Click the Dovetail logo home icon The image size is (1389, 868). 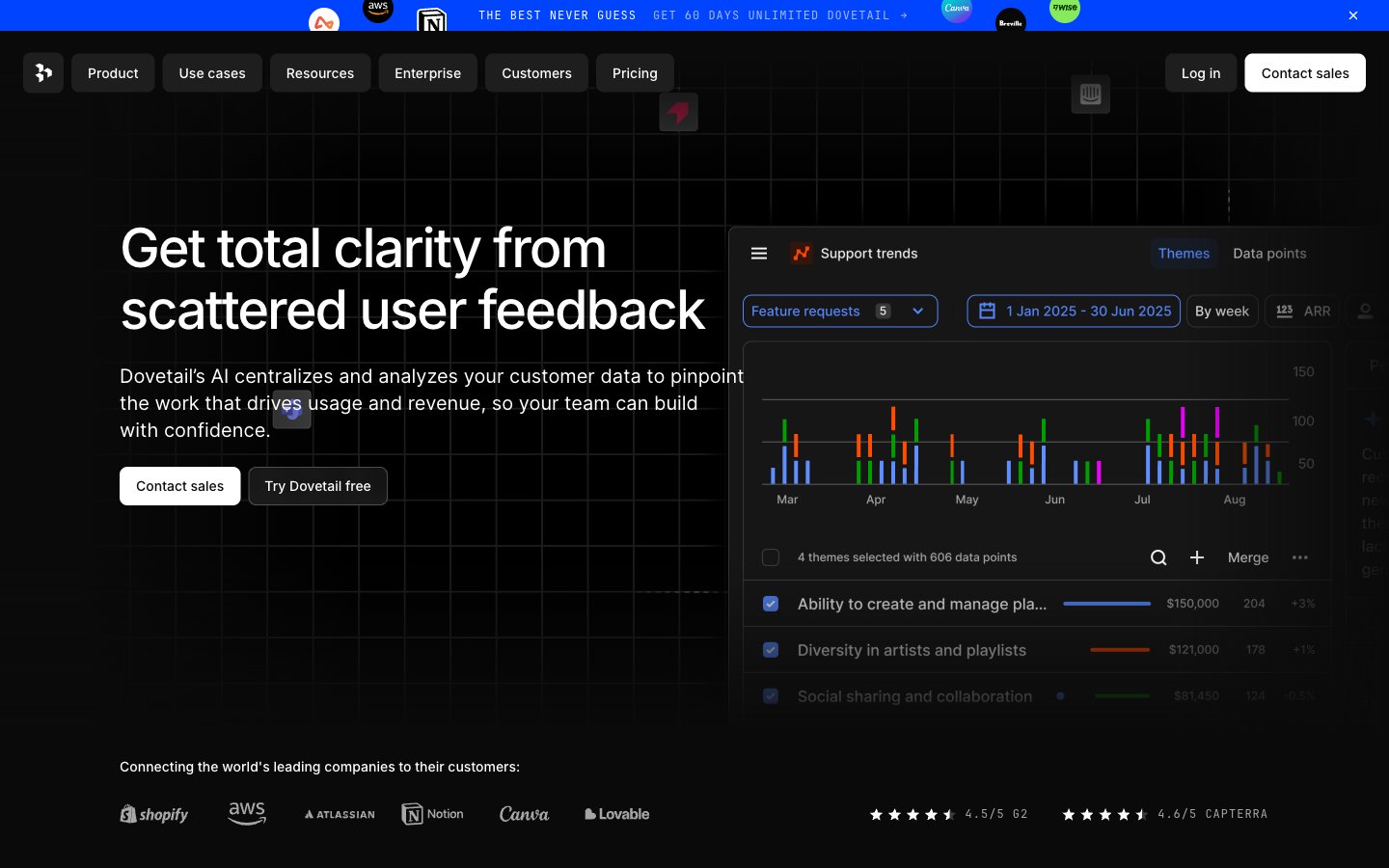pyautogui.click(x=43, y=72)
